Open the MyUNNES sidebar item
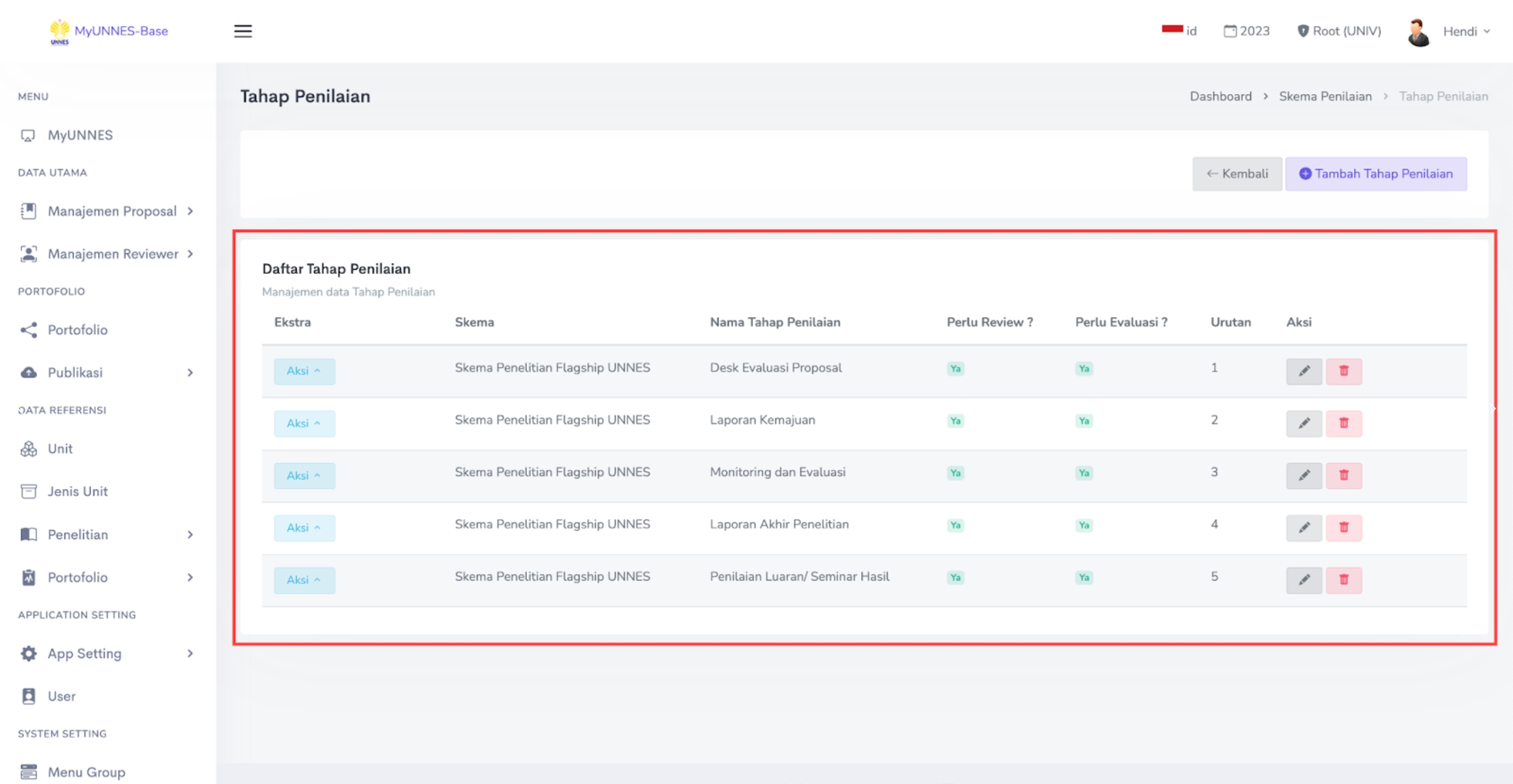Viewport: 1513px width, 784px height. 79,135
